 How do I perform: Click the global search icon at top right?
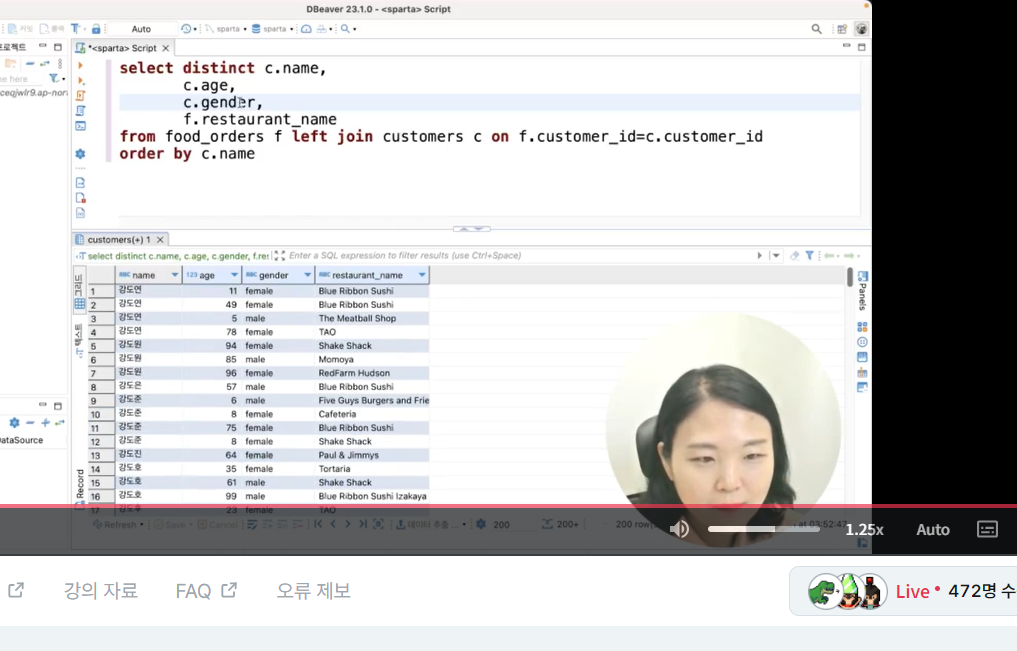pos(817,29)
